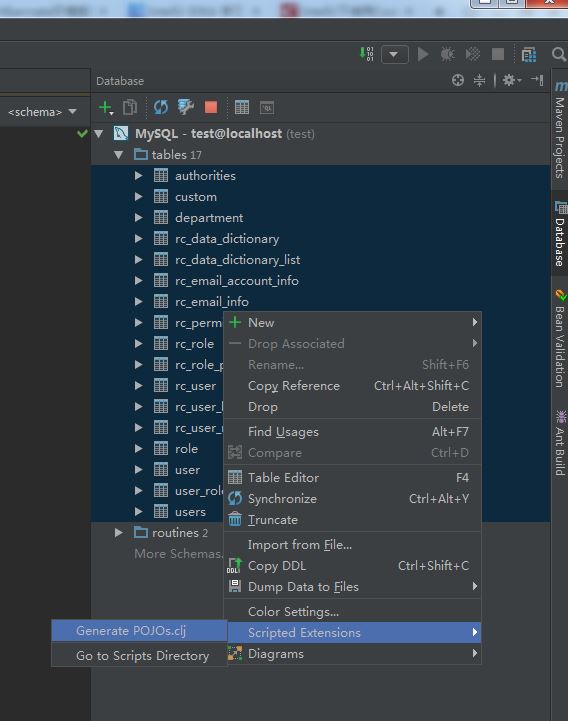Open the SQL console icon in Database toolbar

[x=267, y=108]
